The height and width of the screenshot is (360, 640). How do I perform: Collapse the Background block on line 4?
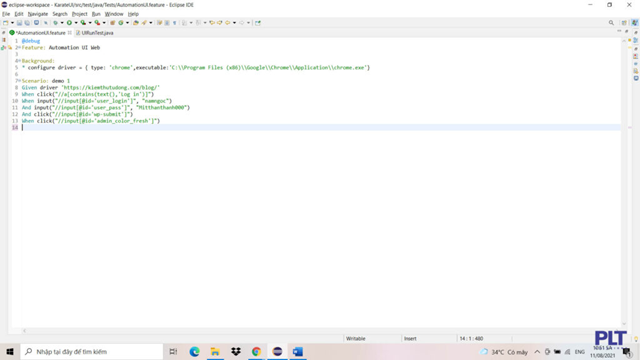click(x=19, y=61)
